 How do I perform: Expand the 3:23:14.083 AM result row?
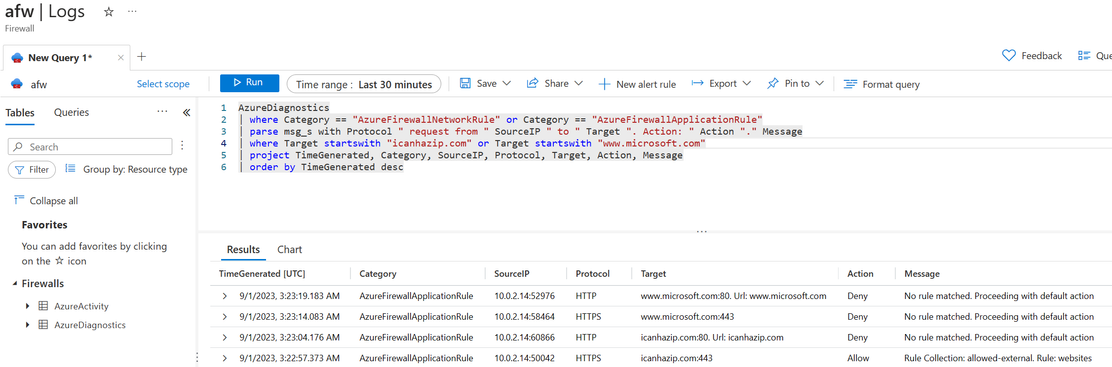(x=224, y=317)
